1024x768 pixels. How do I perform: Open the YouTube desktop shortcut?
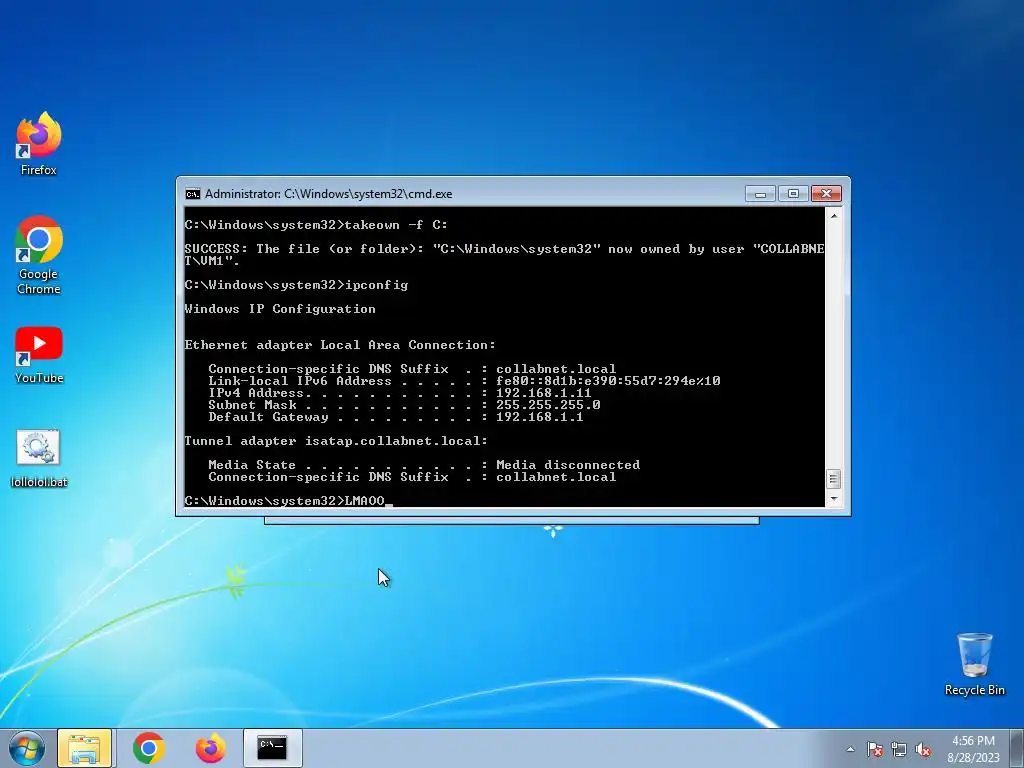click(x=39, y=355)
